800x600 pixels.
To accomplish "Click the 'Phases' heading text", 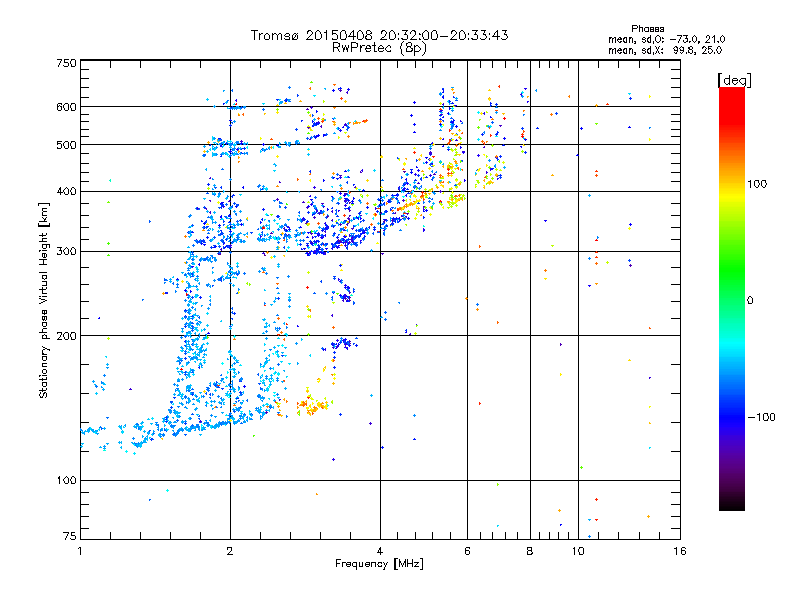I will click(647, 29).
